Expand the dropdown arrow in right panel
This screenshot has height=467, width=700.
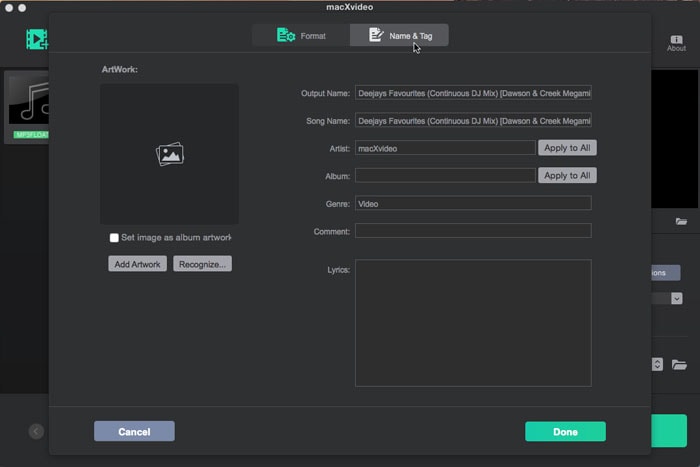(677, 298)
